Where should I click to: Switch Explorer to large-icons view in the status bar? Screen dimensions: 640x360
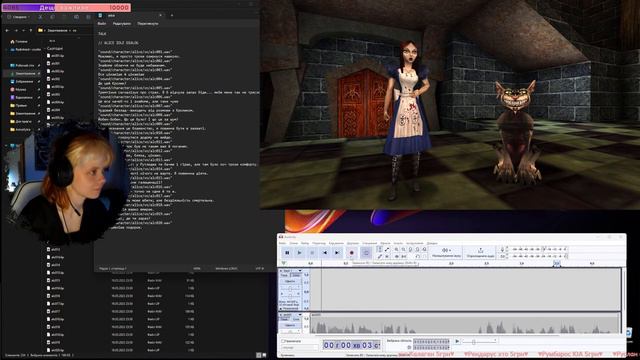coord(264,355)
